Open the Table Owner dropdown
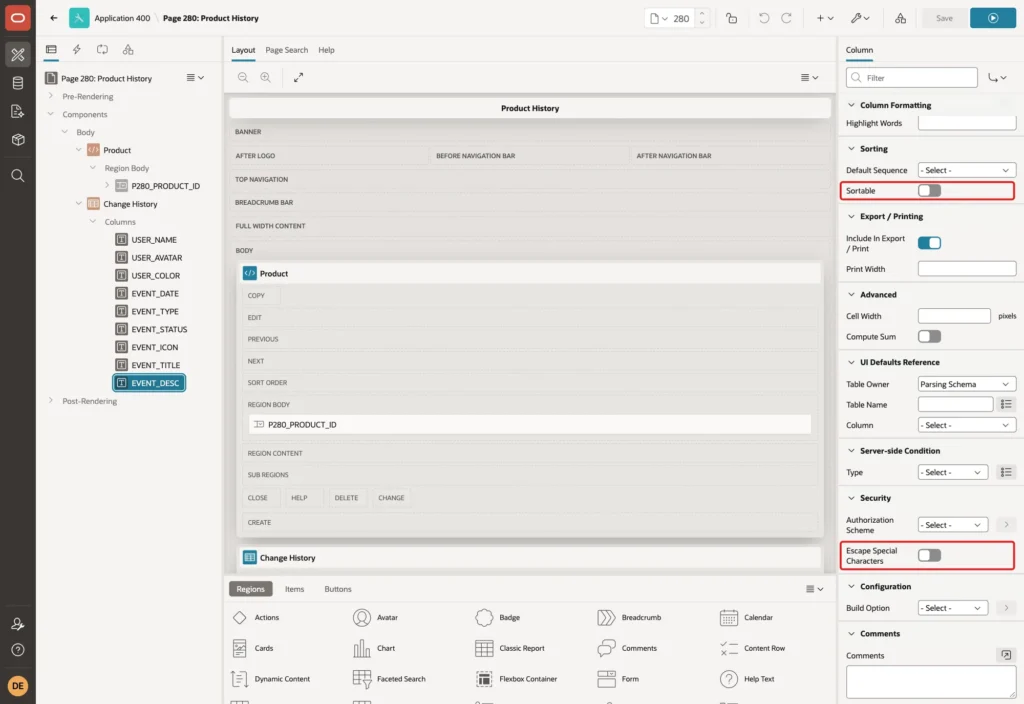Image resolution: width=1024 pixels, height=704 pixels. 967,384
